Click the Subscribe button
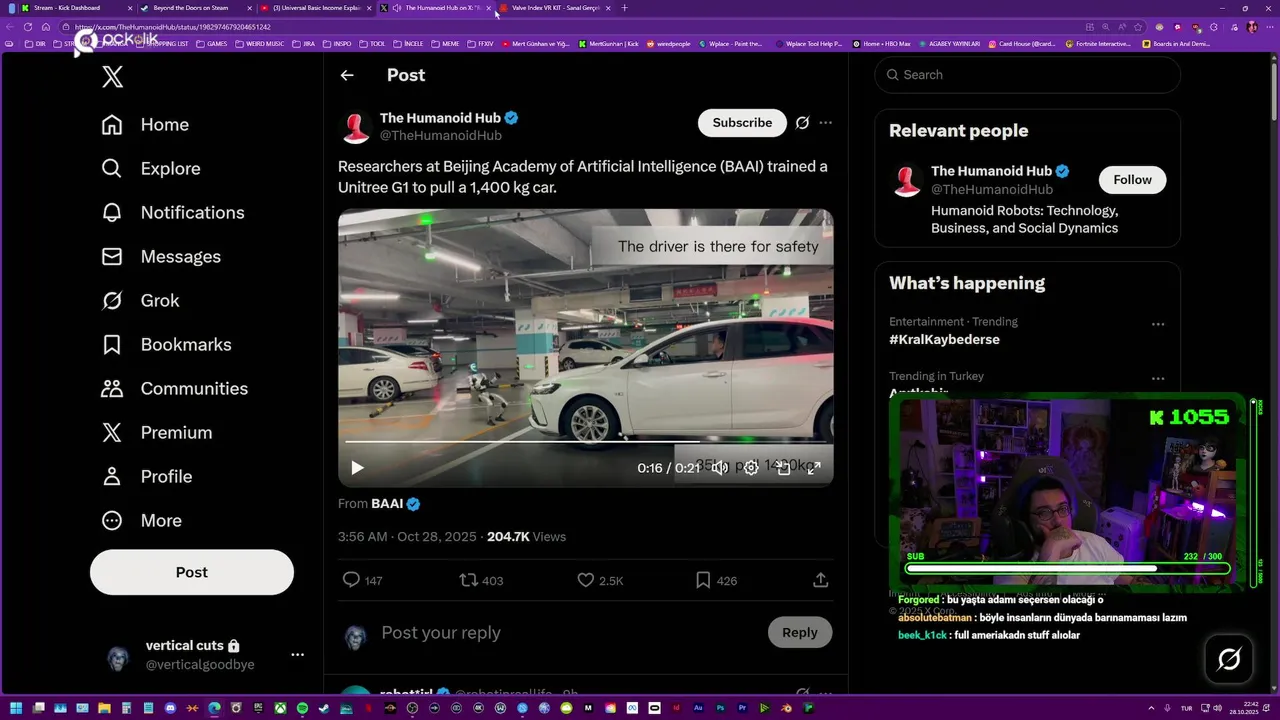 tap(742, 122)
